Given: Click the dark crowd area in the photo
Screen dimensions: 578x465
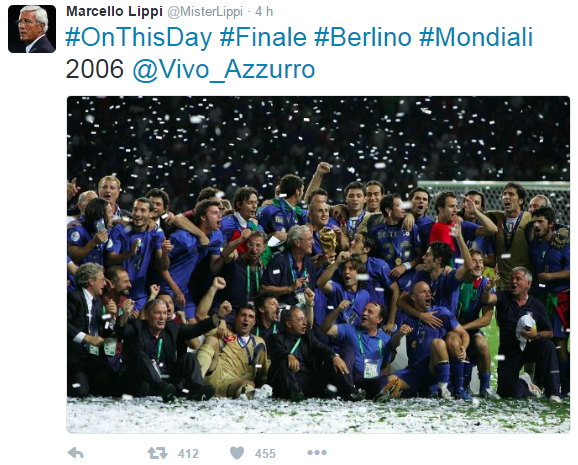Looking at the screenshot, I should tap(318, 136).
